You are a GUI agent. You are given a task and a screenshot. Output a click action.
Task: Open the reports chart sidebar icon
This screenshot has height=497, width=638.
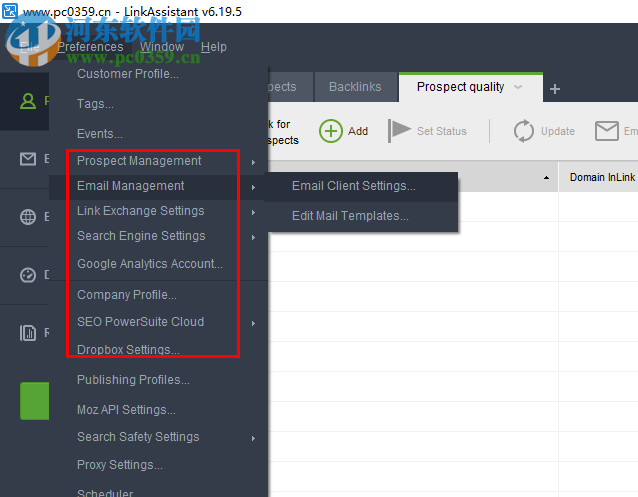coord(28,333)
